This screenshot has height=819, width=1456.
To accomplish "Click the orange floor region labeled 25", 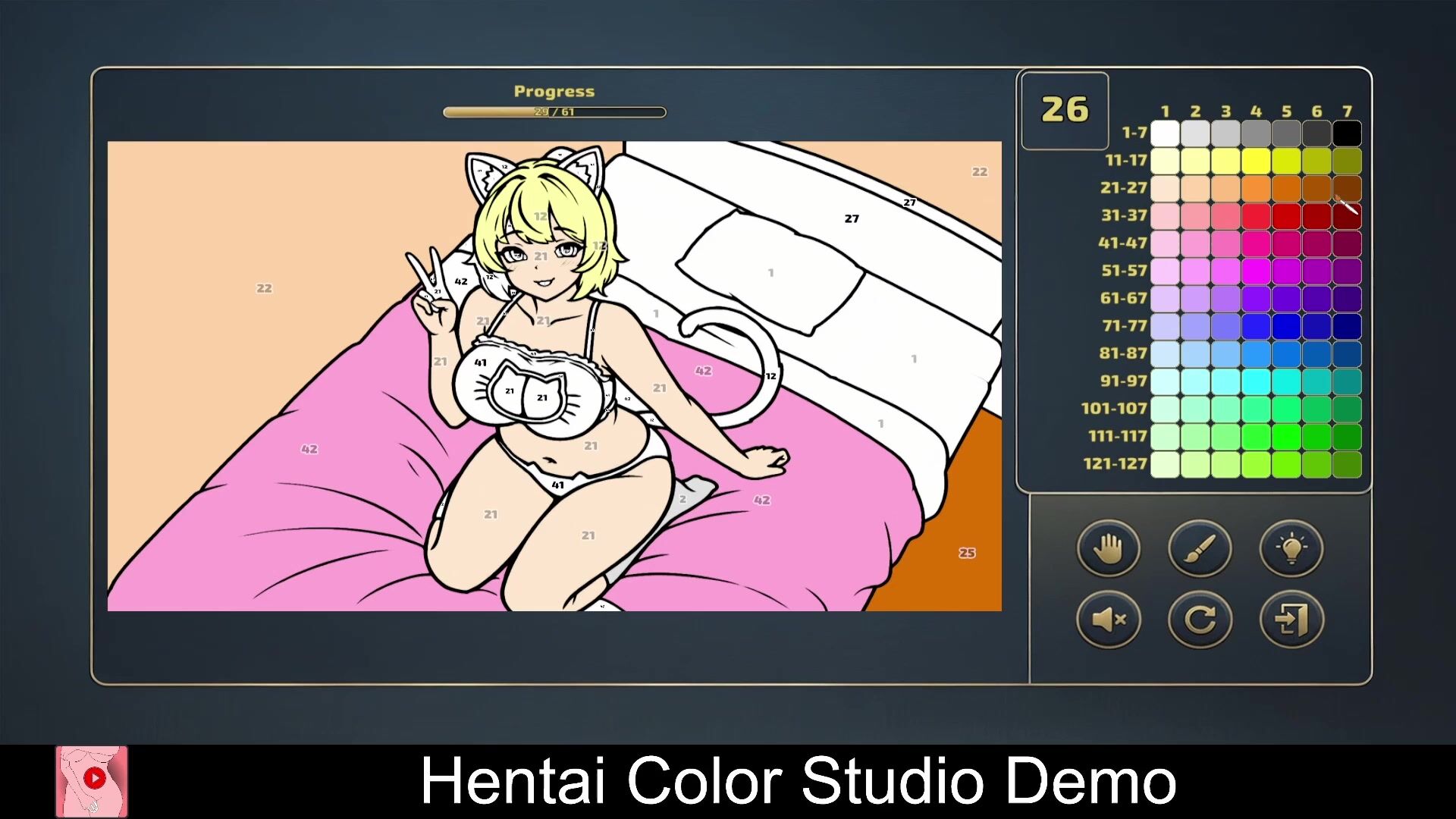I will click(966, 553).
